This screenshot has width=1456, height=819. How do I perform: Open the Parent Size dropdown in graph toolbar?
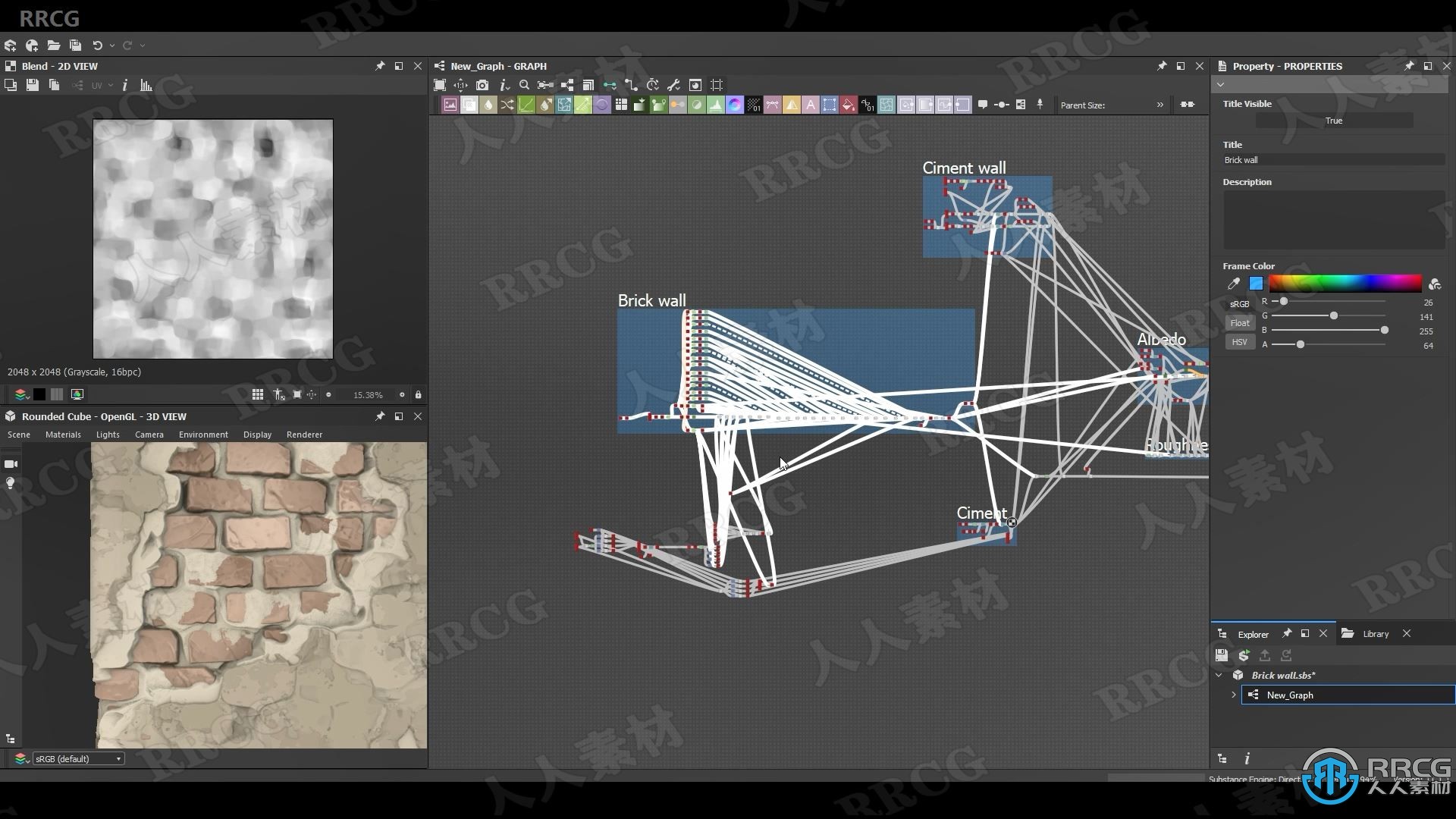point(1159,105)
